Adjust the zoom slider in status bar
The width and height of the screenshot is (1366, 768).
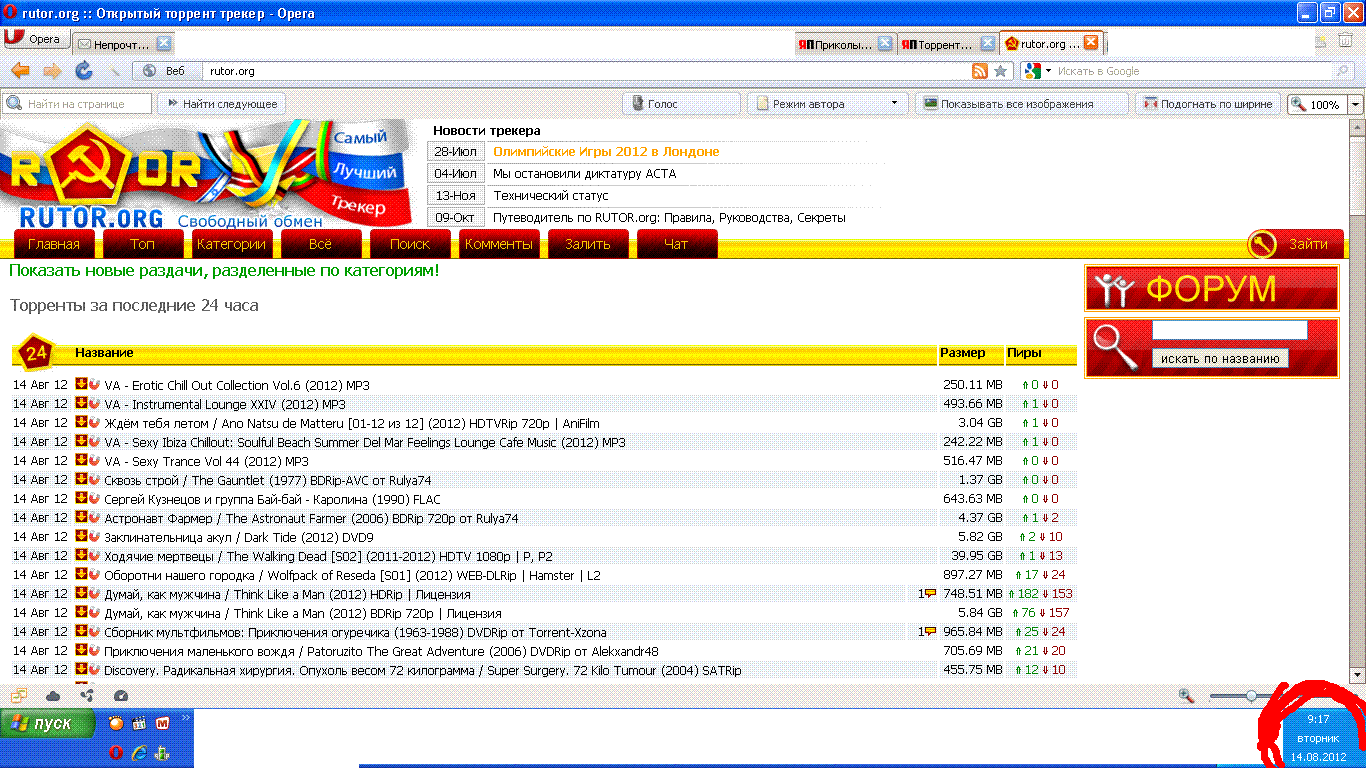coord(1251,695)
